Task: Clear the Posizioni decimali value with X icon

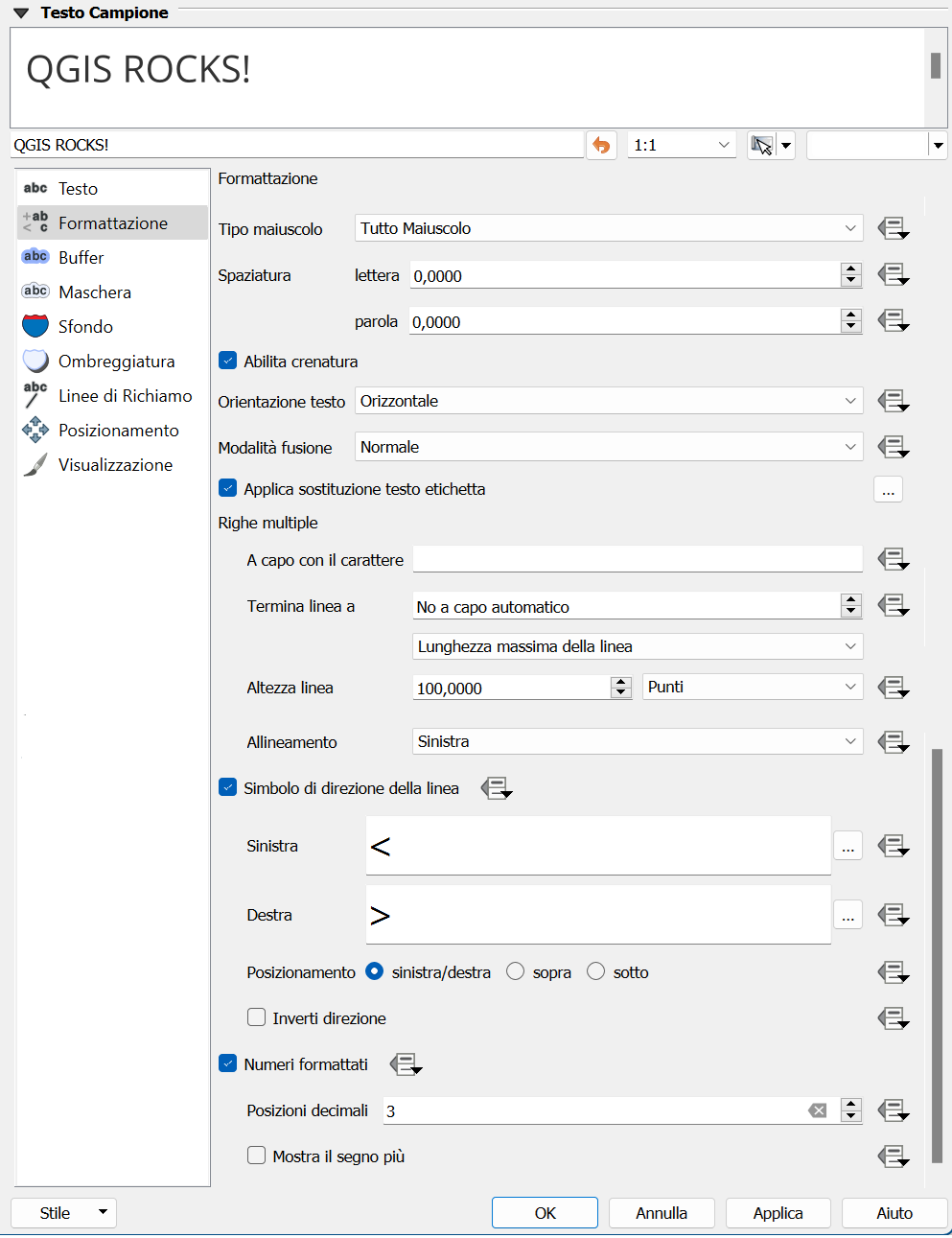Action: pyautogui.click(x=818, y=1110)
